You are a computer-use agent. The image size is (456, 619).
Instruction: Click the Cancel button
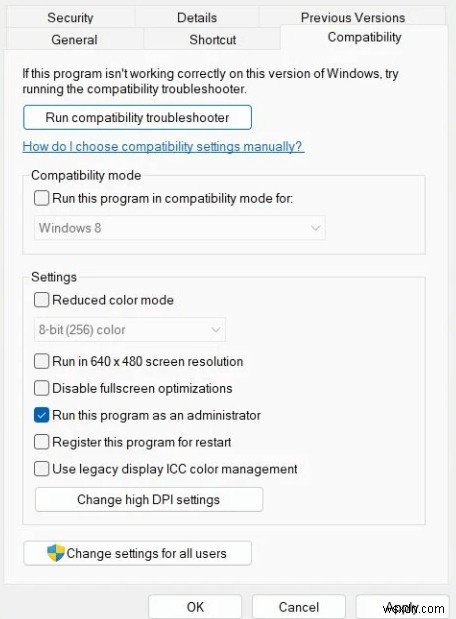298,607
